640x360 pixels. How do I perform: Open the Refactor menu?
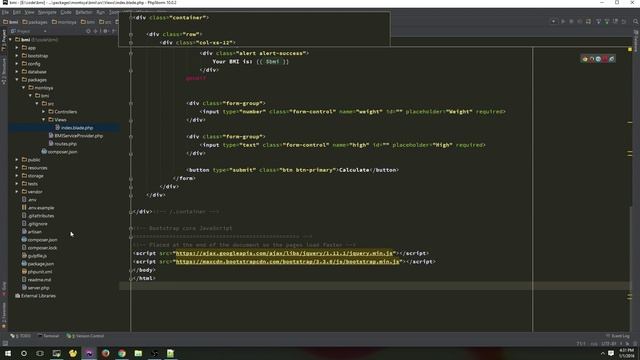tap(84, 12)
